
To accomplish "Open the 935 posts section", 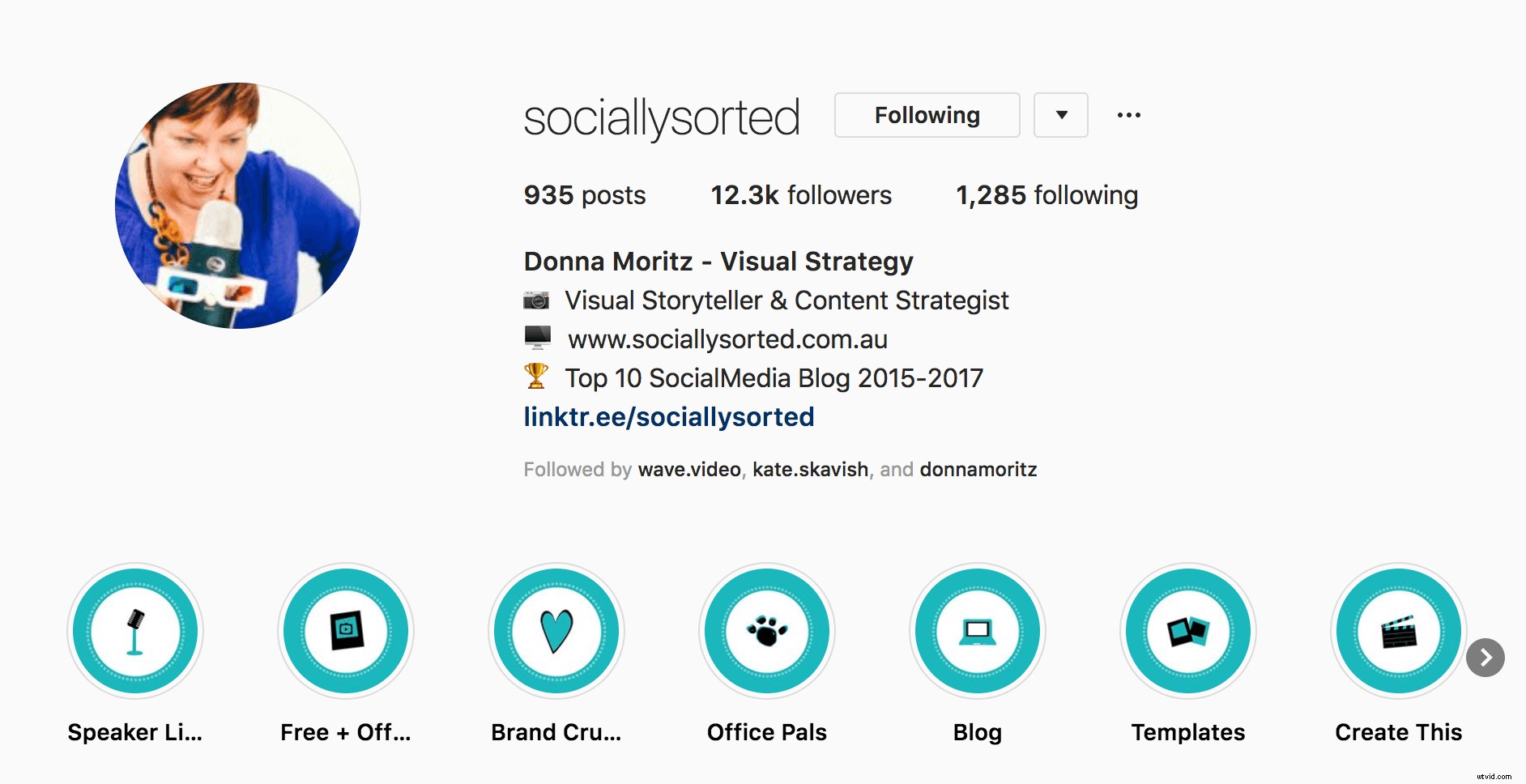I will (584, 195).
